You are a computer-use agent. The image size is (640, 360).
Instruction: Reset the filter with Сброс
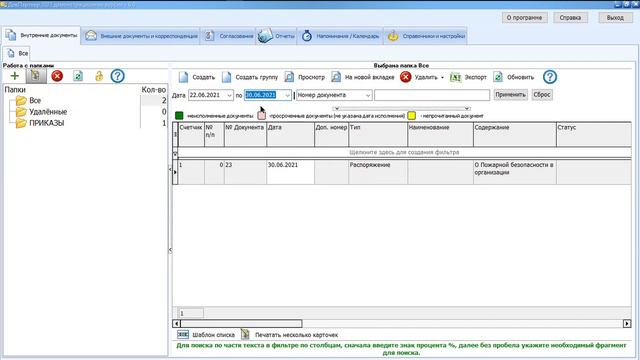[x=542, y=95]
